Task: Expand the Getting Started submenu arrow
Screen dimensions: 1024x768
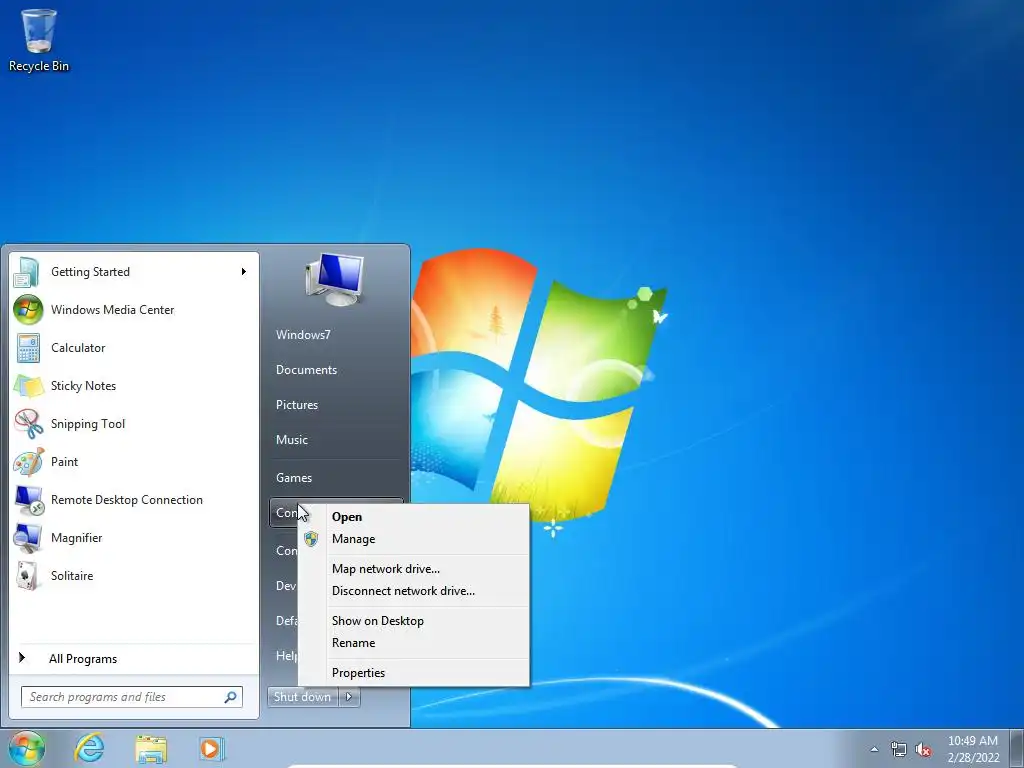Action: coord(244,272)
